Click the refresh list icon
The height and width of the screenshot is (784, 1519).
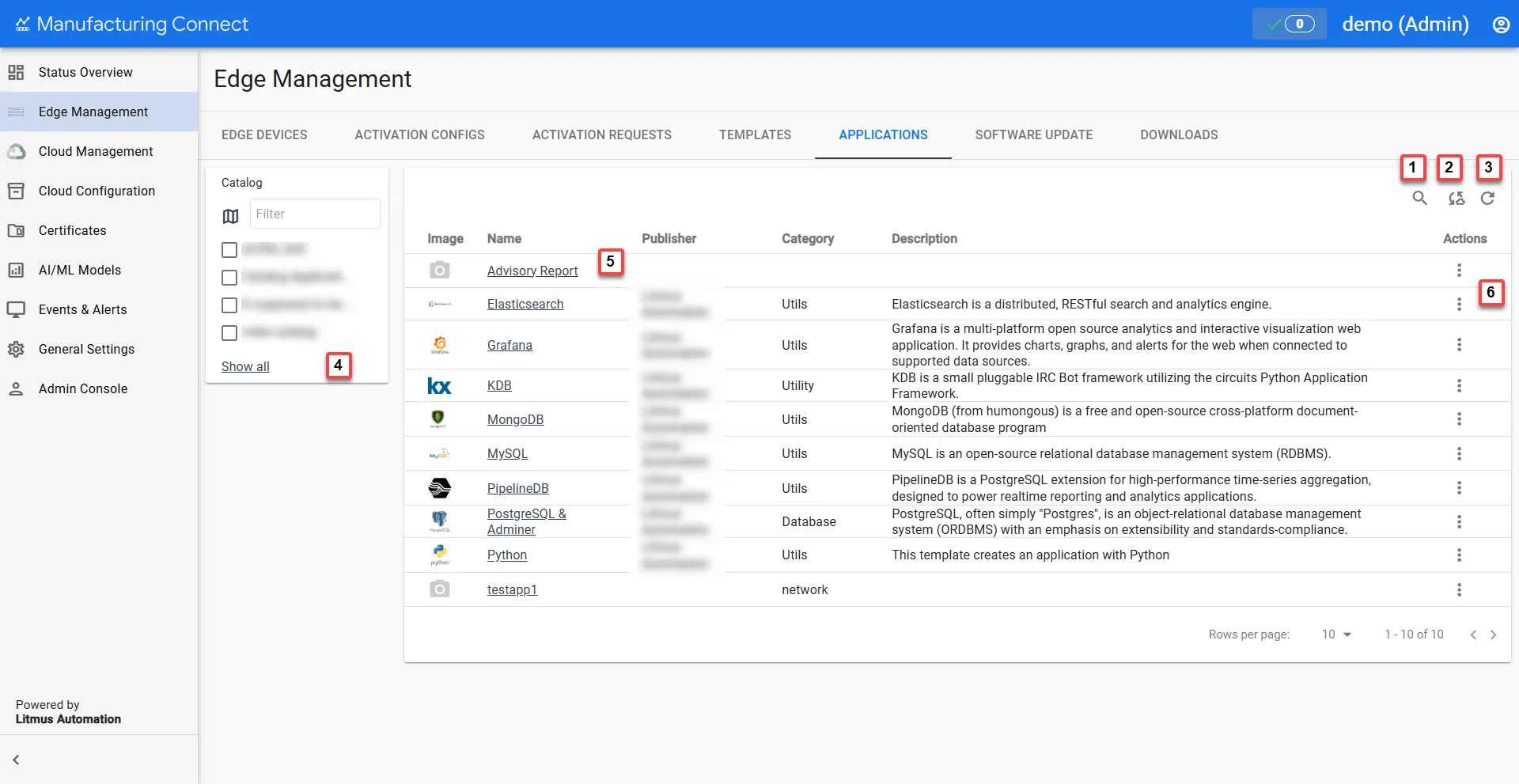click(1487, 199)
